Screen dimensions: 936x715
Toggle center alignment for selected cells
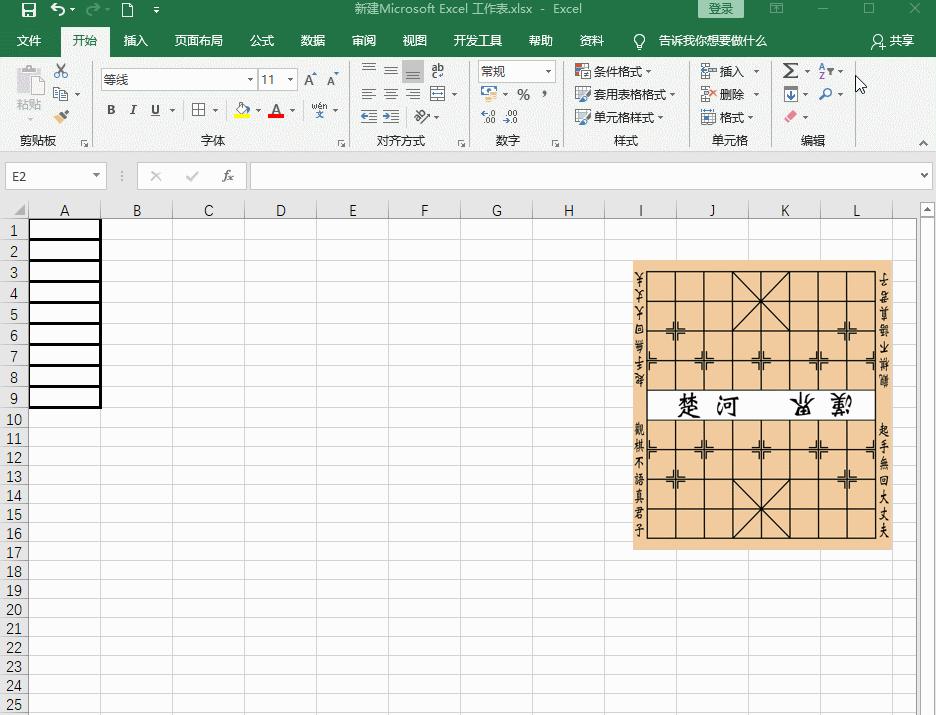pyautogui.click(x=390, y=93)
